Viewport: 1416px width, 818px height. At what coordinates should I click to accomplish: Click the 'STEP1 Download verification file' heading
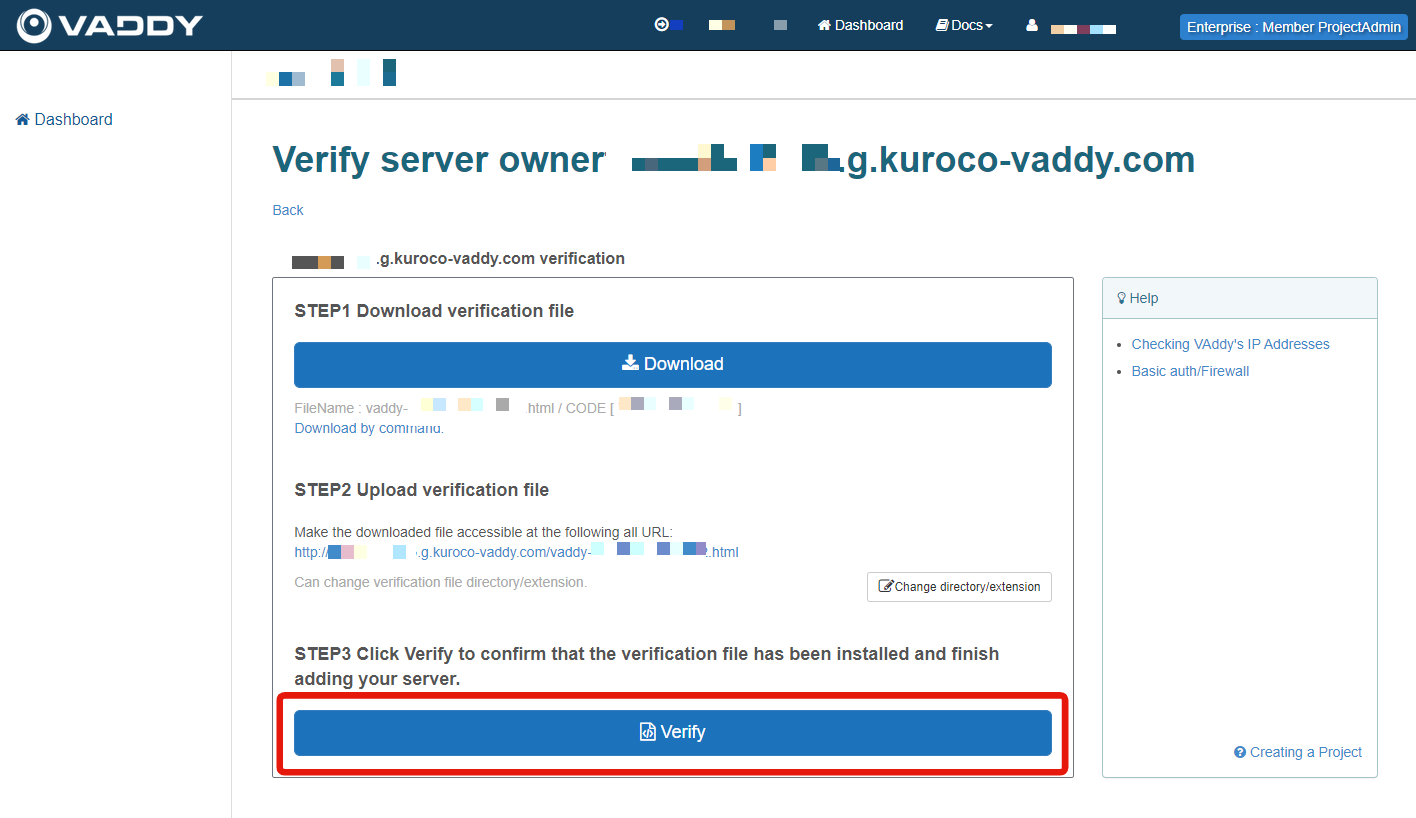(x=434, y=311)
